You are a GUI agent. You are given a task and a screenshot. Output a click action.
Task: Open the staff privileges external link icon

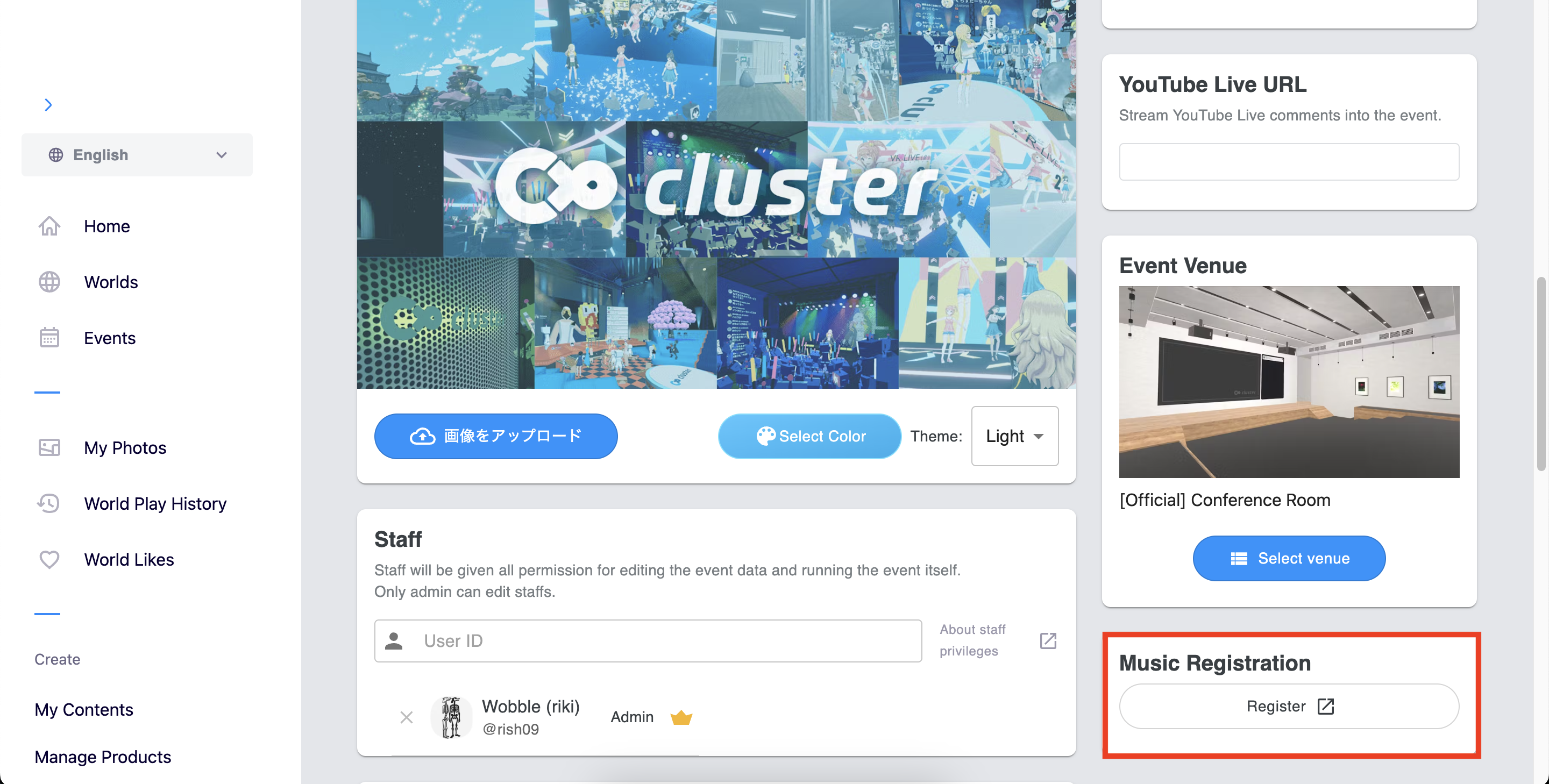point(1048,641)
